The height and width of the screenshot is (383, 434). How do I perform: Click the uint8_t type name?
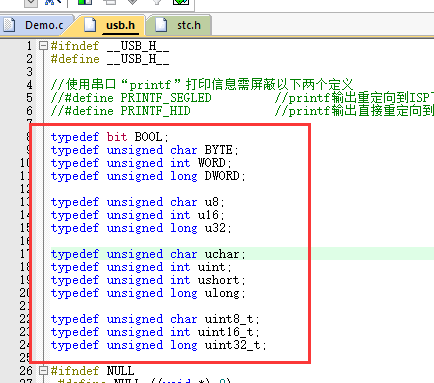tap(229, 319)
